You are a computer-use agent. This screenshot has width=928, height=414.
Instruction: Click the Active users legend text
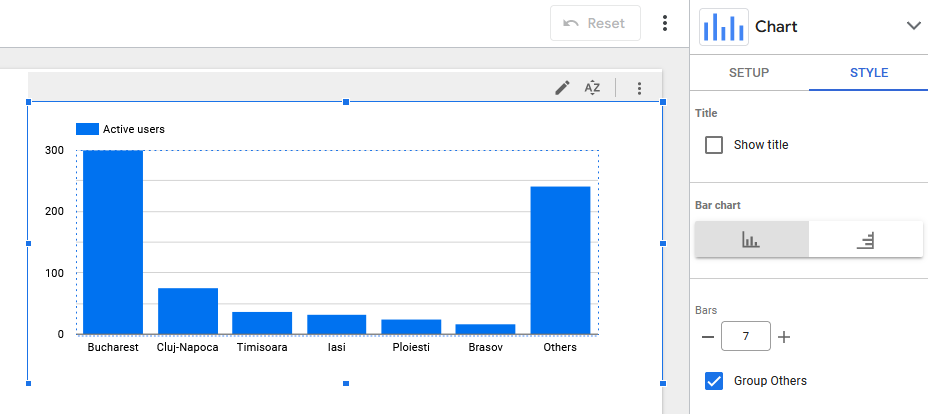tap(134, 129)
